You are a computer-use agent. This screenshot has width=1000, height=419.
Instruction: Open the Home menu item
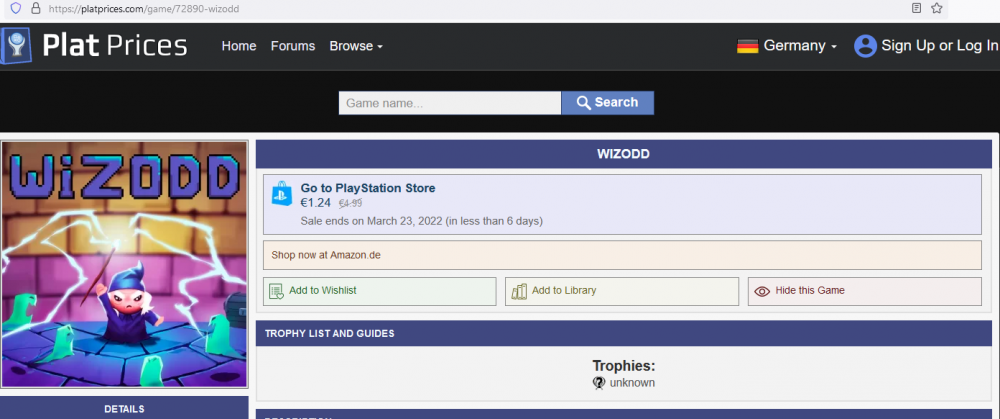coord(239,46)
